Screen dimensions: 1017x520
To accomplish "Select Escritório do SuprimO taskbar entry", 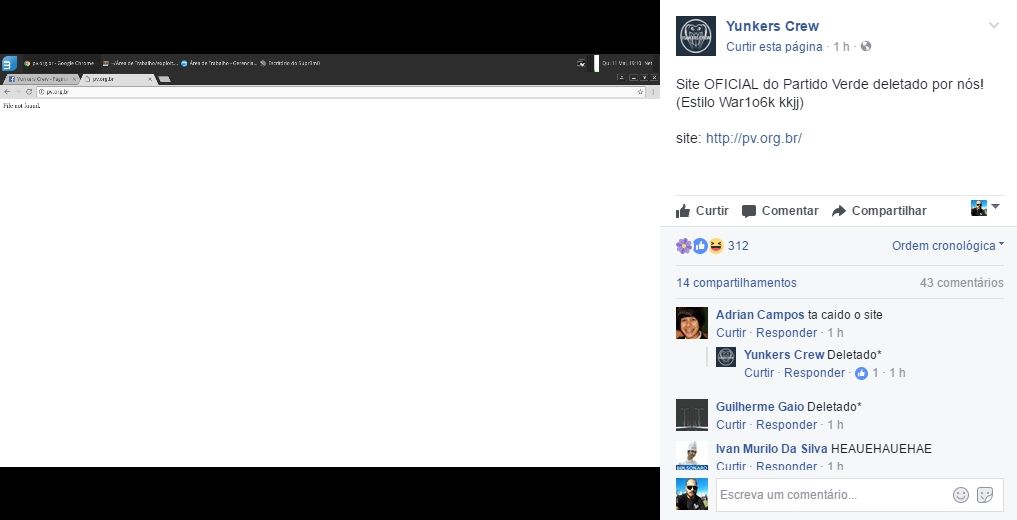I will pos(289,64).
